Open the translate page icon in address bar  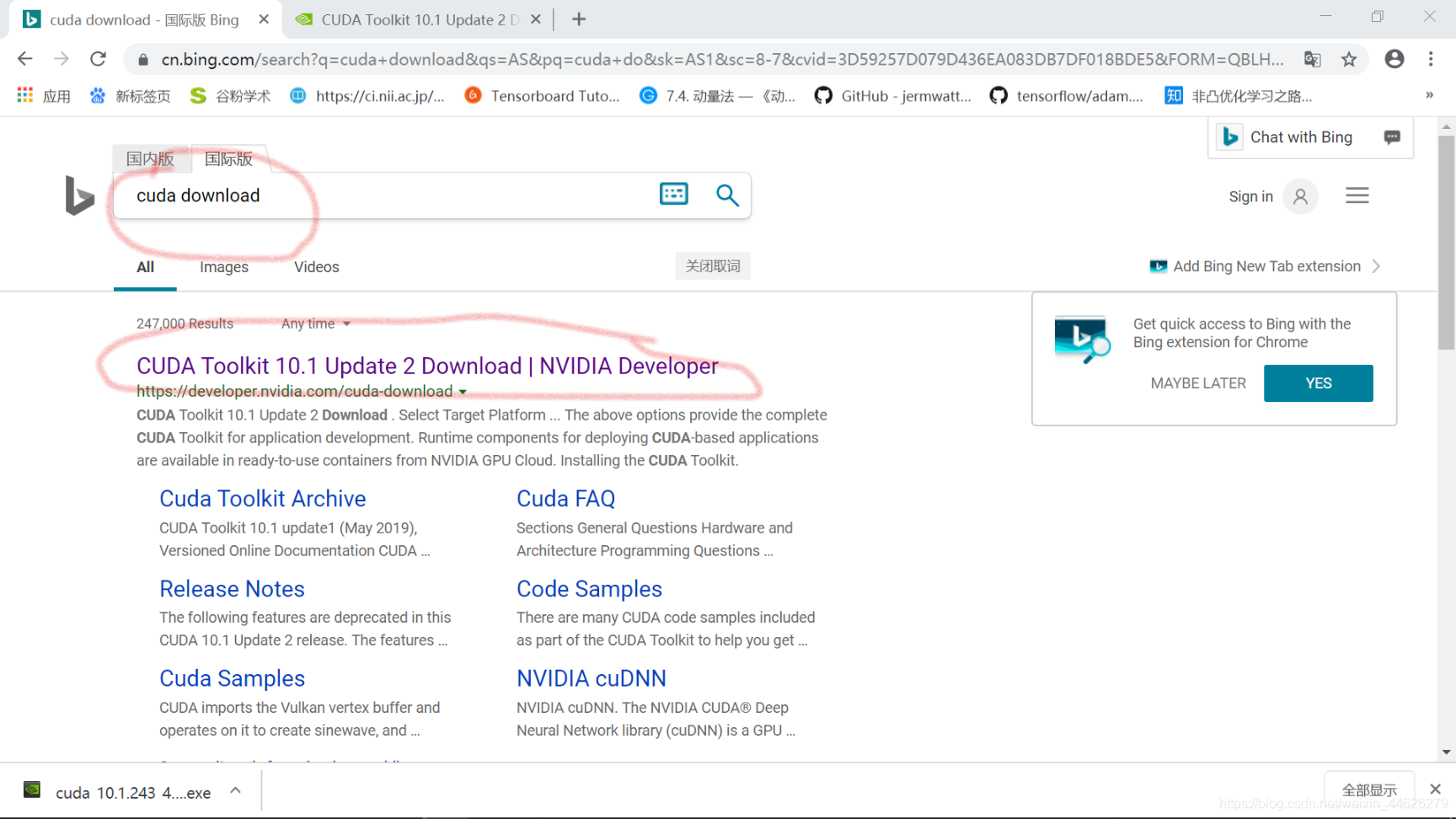point(1312,59)
